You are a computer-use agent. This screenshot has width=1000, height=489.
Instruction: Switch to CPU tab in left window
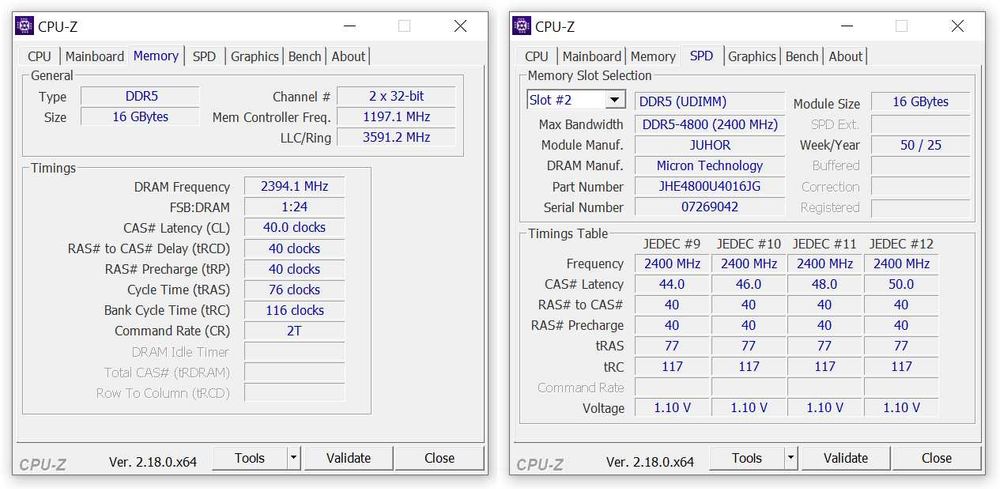(x=40, y=57)
